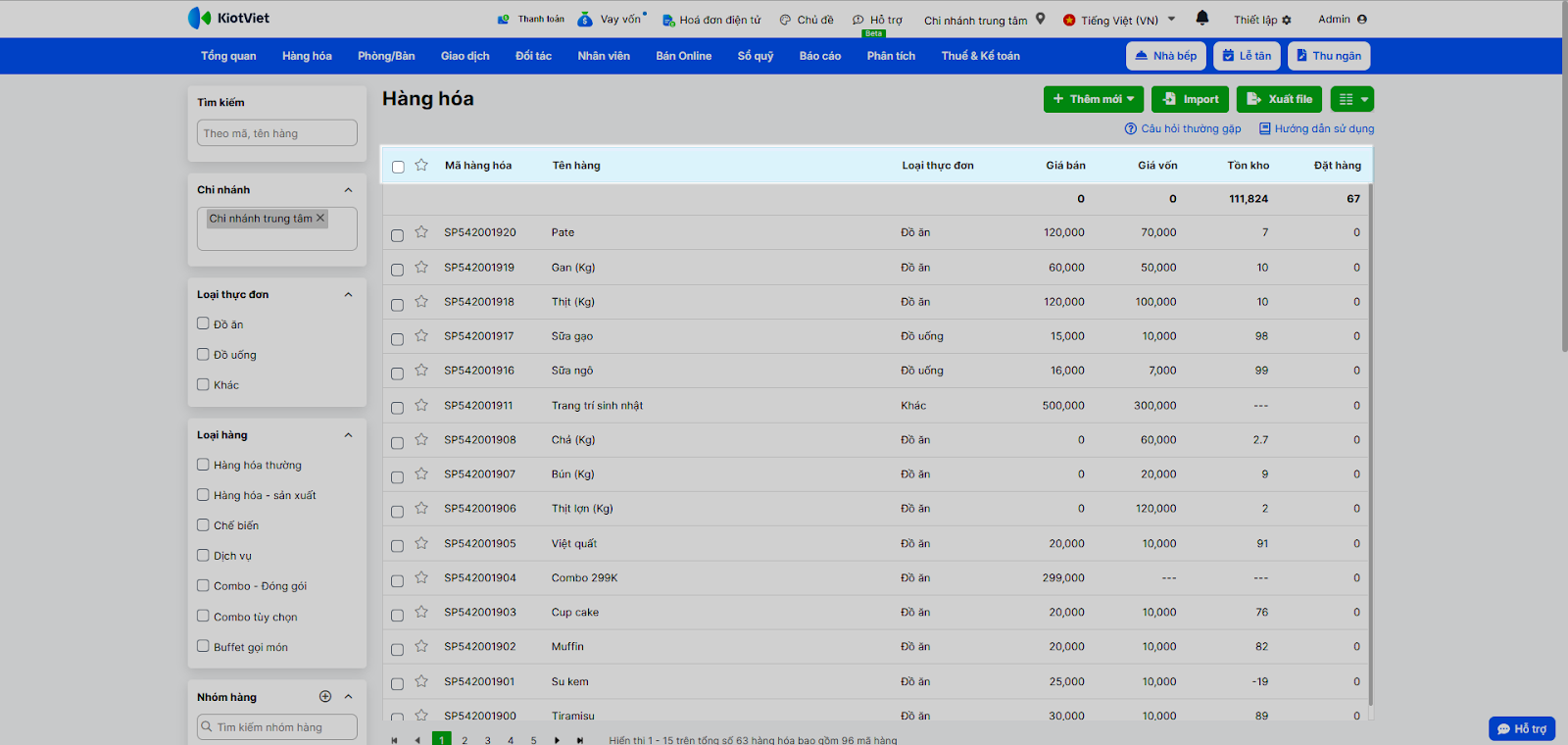Open the notifications bell

click(1202, 18)
